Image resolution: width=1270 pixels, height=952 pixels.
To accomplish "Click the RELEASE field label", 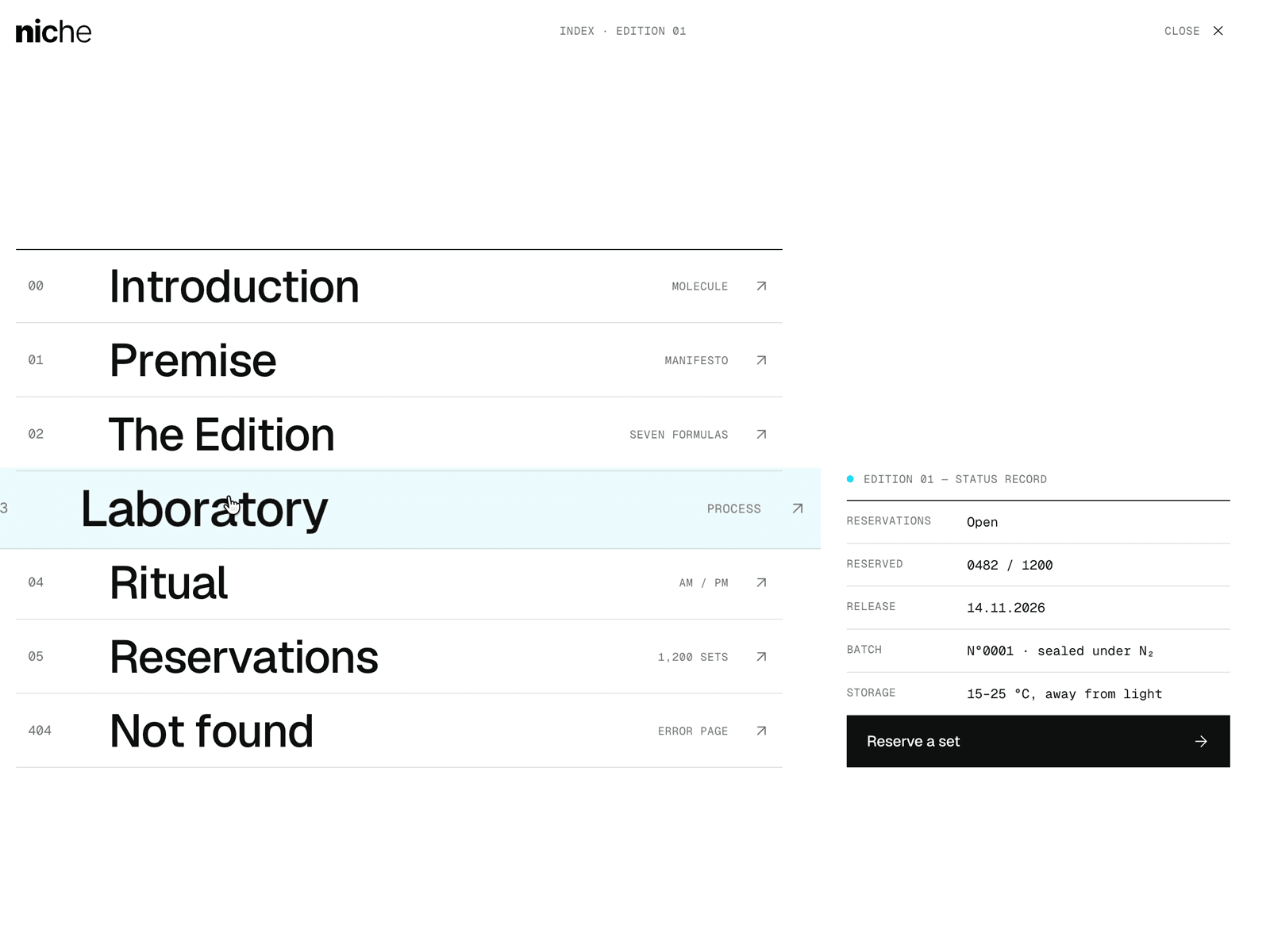I will tap(871, 607).
